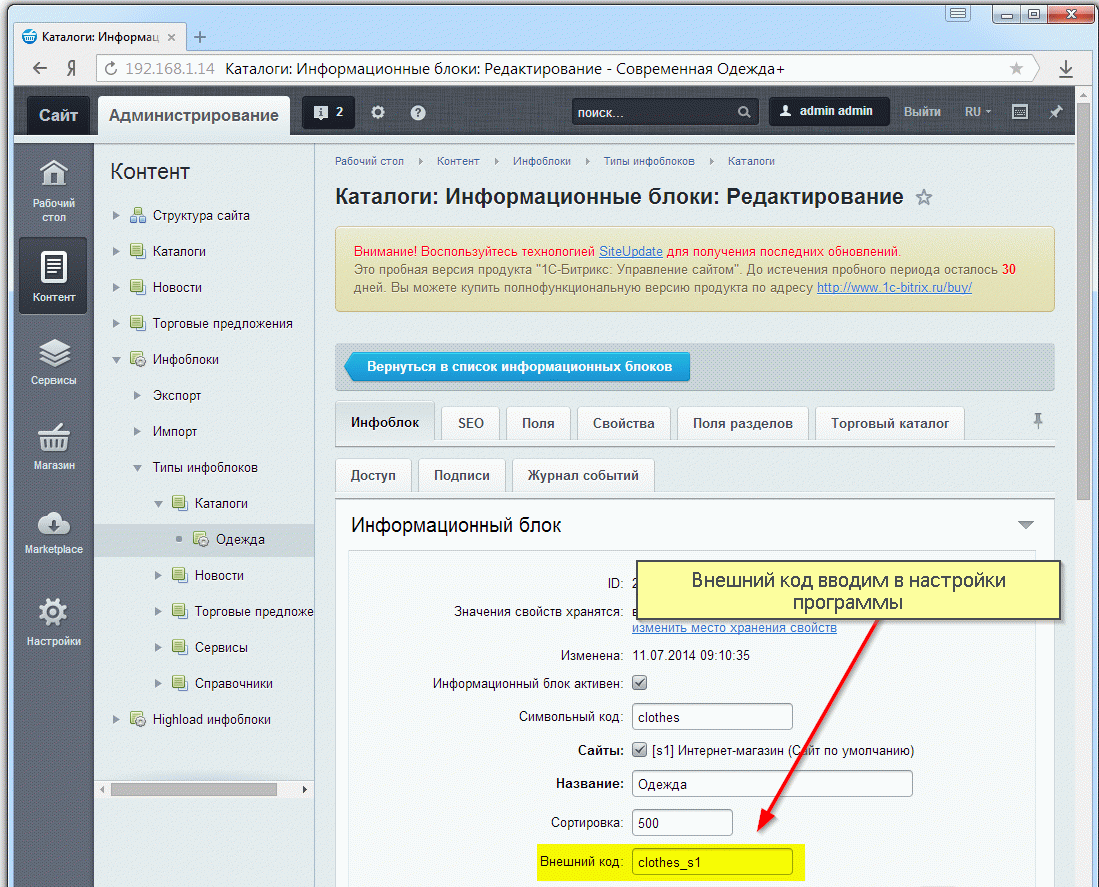Collapse Типы инфоблоков node

coord(137,467)
